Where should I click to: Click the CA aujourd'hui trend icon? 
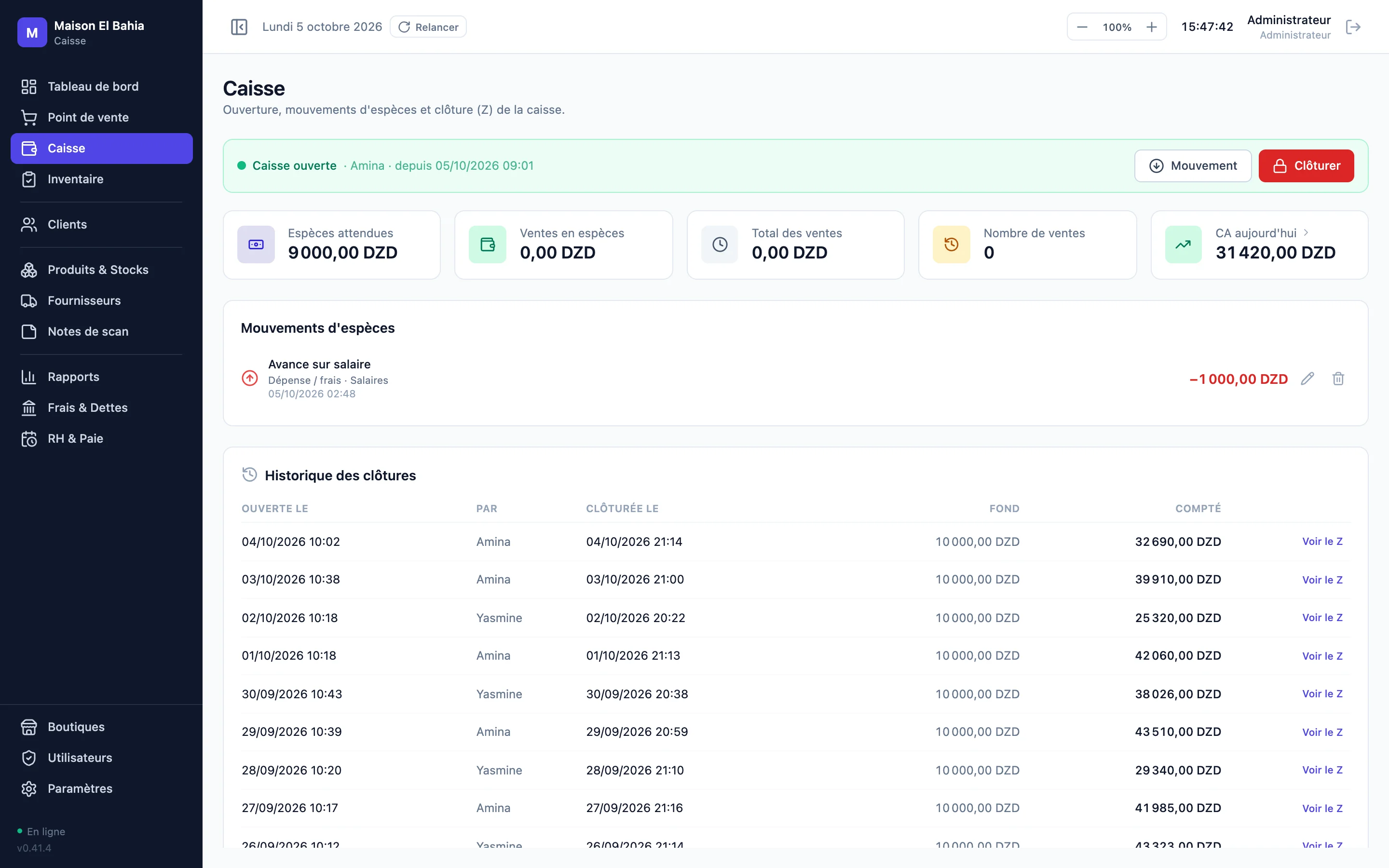pos(1183,244)
